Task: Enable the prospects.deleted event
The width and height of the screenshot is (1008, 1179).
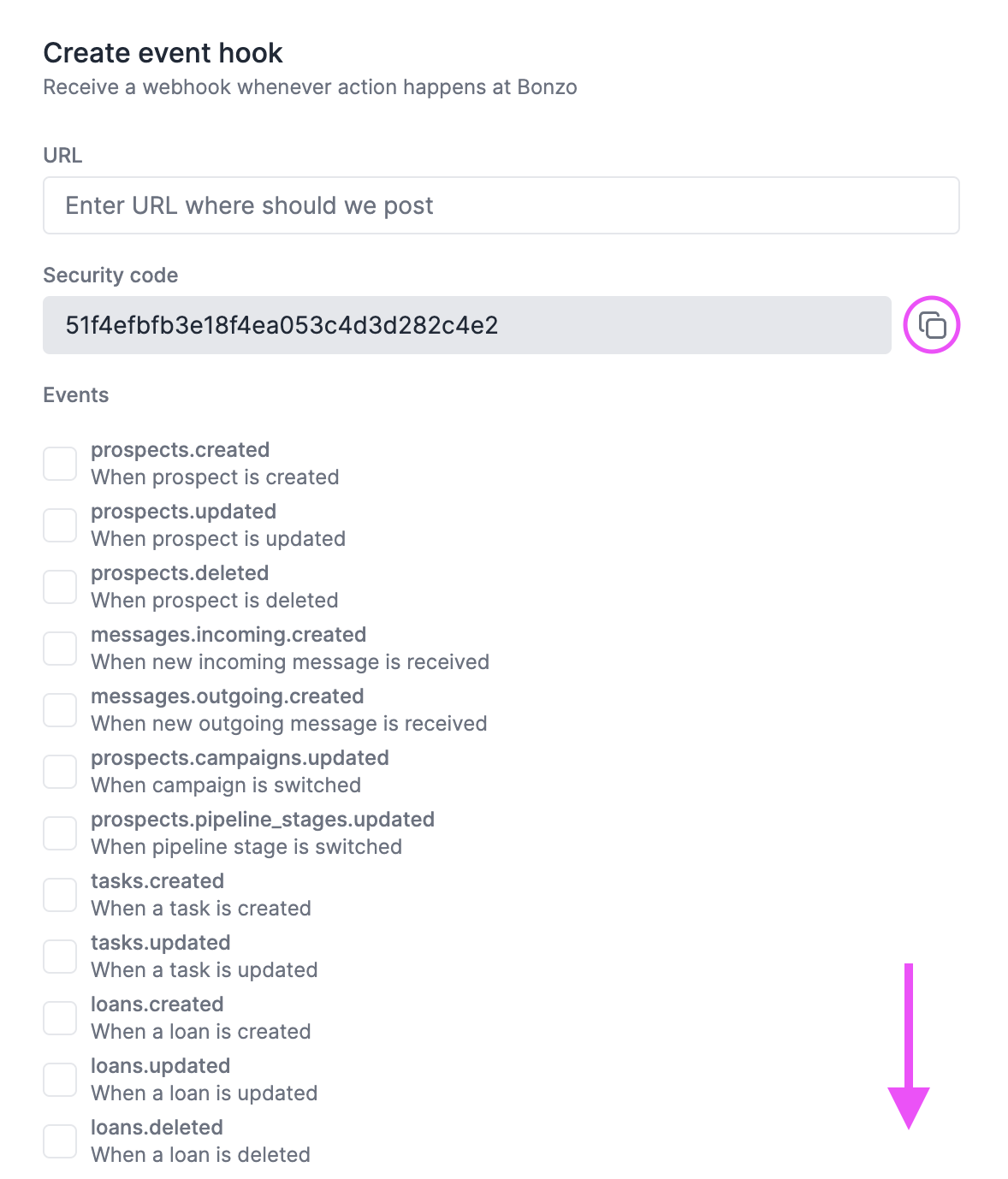Action: pyautogui.click(x=60, y=586)
